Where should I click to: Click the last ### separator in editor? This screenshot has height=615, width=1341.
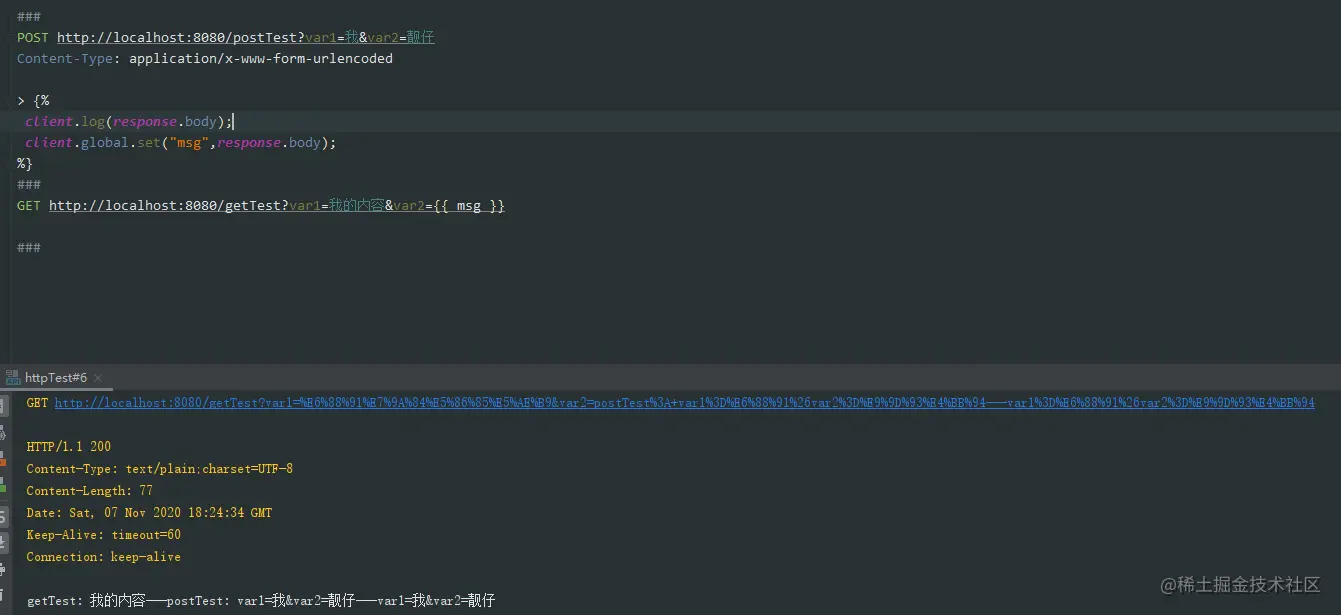[29, 247]
